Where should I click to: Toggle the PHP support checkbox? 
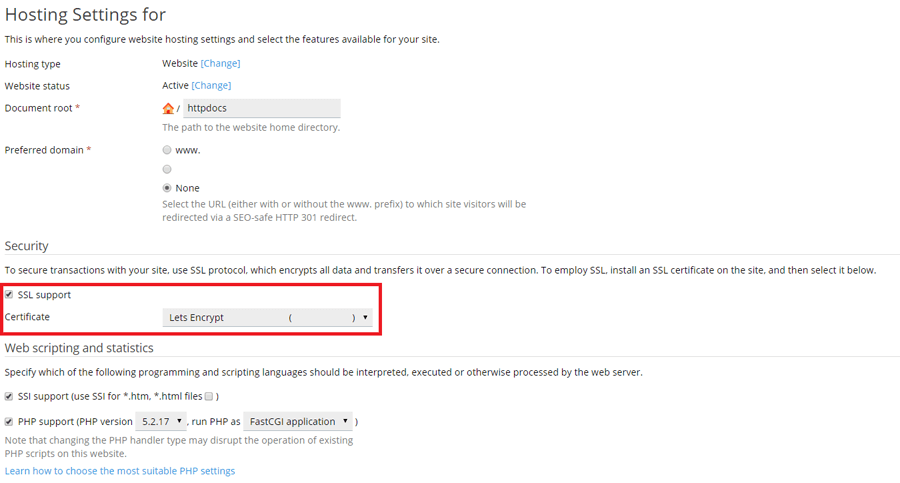(9, 422)
